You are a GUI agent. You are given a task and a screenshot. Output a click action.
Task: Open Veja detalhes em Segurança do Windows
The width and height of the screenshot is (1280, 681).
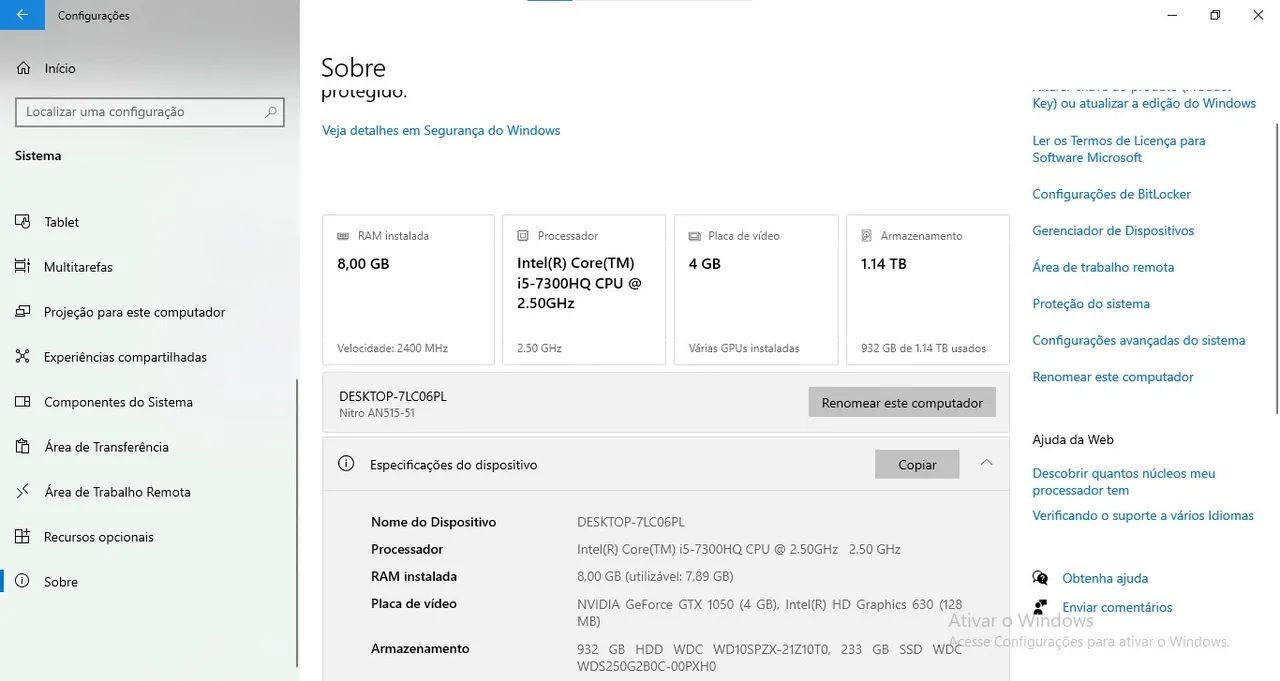(441, 131)
